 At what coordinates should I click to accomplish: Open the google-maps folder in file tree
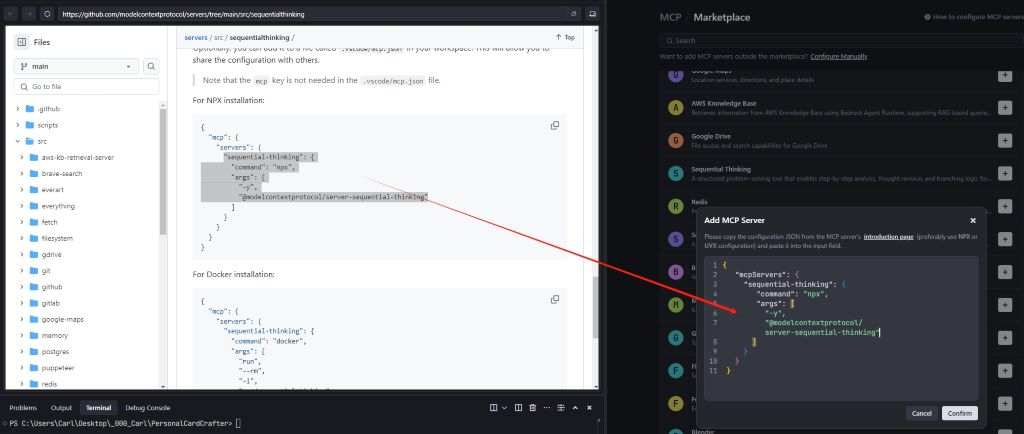coord(62,319)
